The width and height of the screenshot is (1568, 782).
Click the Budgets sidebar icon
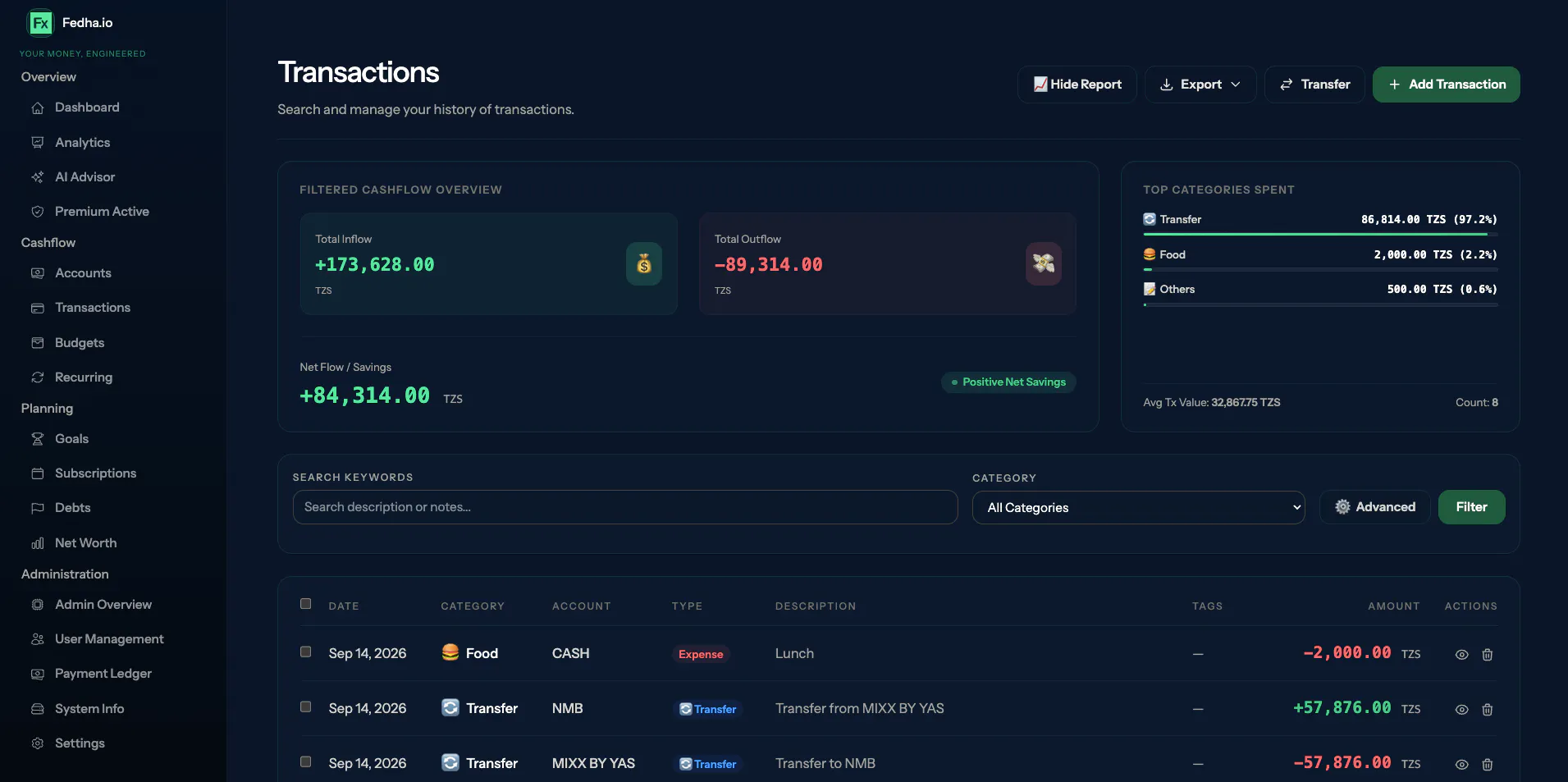click(38, 343)
